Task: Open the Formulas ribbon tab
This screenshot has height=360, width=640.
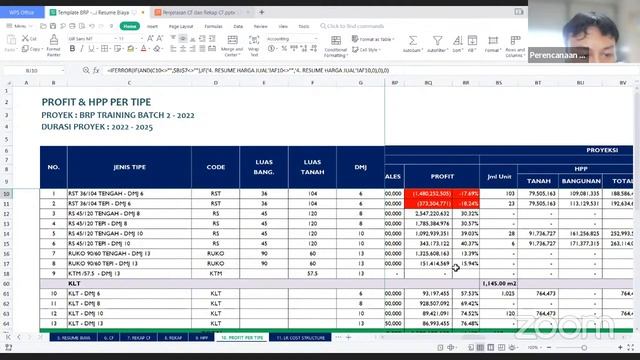Action: point(213,26)
